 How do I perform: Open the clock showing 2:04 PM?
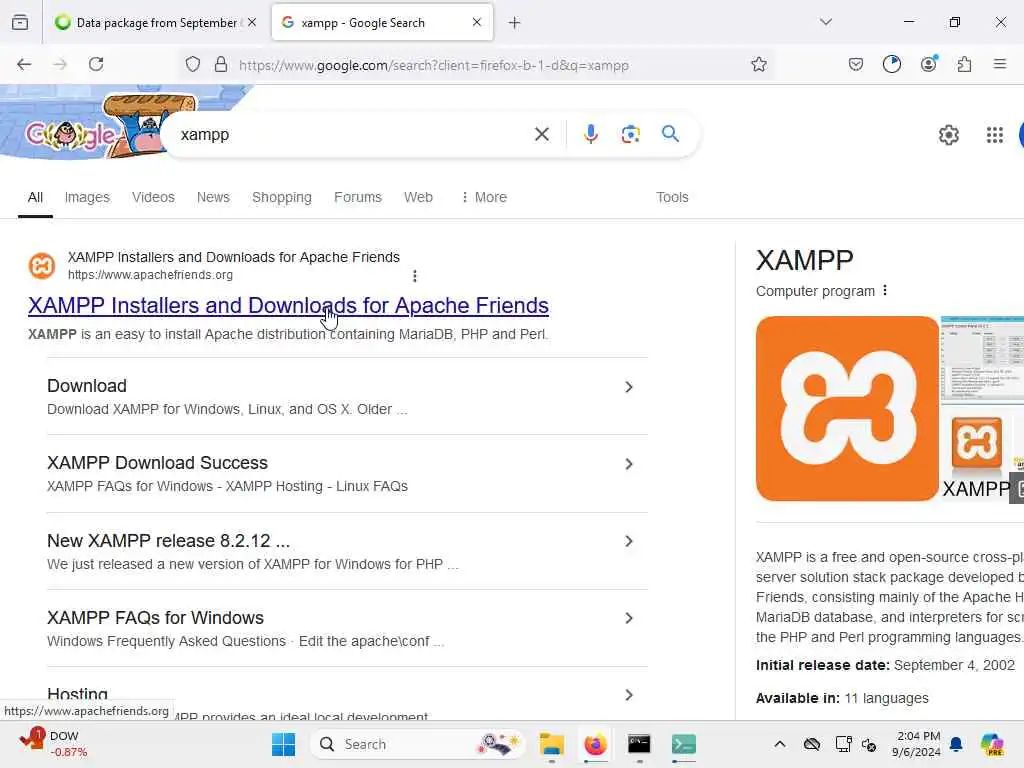click(918, 744)
